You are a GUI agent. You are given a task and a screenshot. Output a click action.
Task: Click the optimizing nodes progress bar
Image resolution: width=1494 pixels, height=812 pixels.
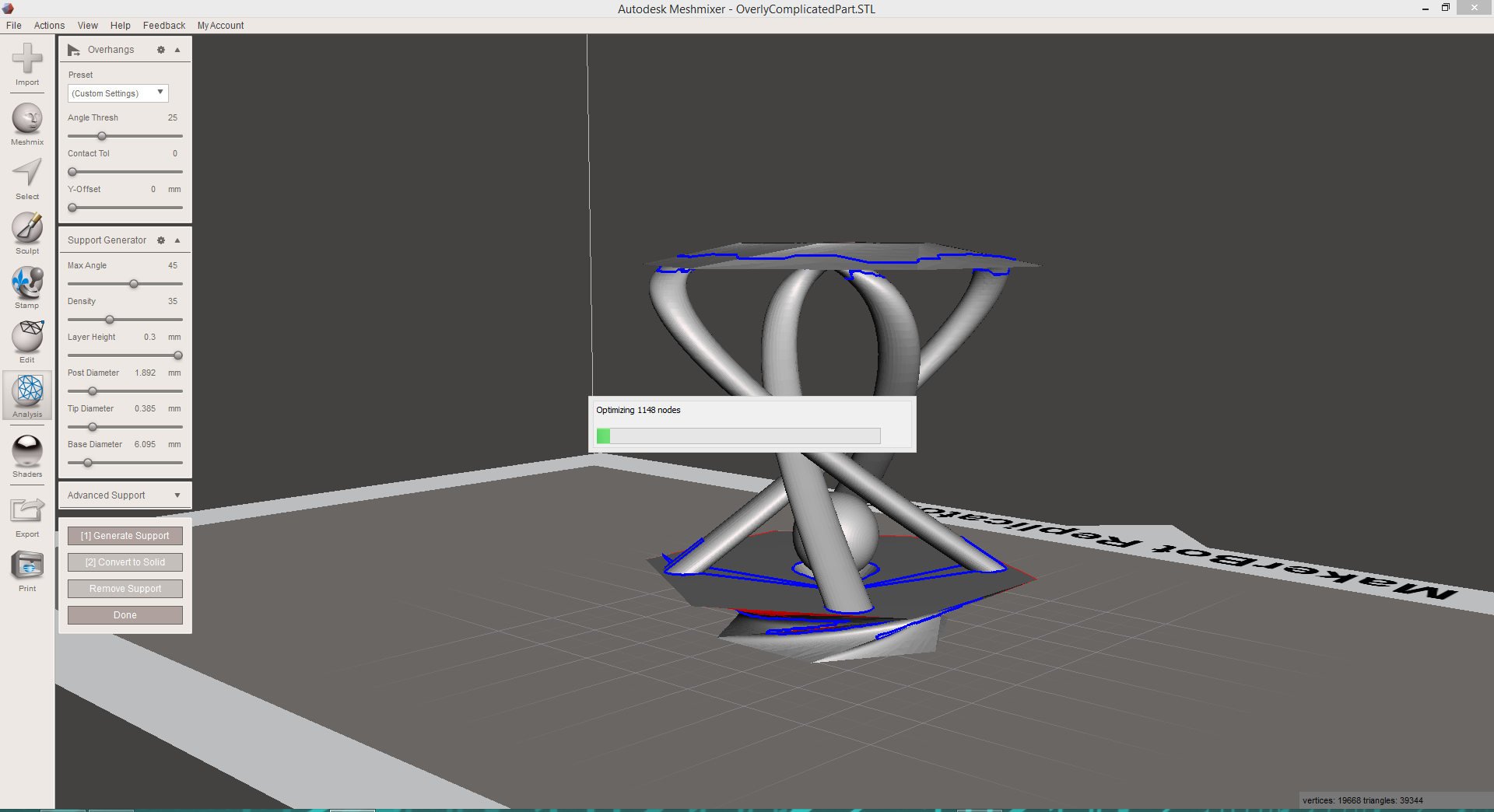pos(738,436)
